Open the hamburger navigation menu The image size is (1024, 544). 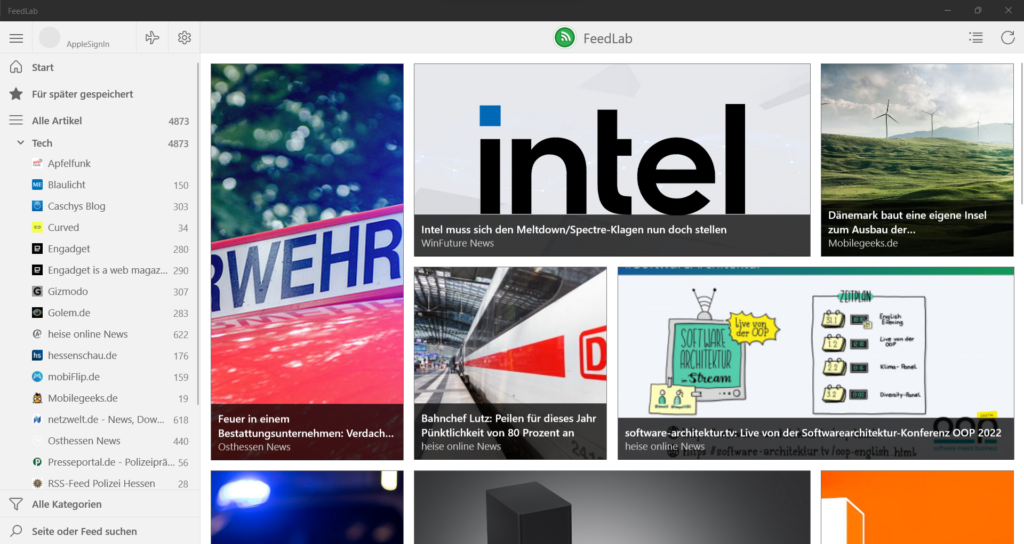[16, 39]
